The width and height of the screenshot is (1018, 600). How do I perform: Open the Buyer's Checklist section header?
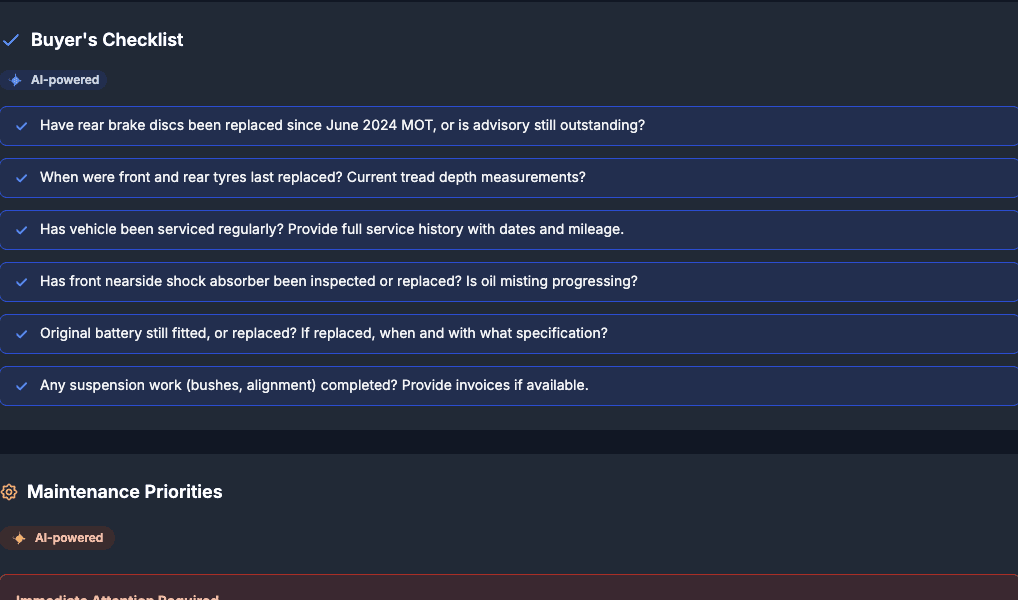click(107, 40)
